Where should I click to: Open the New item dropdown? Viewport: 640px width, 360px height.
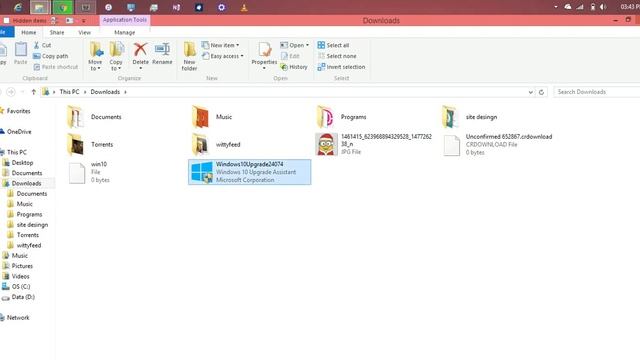pos(220,45)
